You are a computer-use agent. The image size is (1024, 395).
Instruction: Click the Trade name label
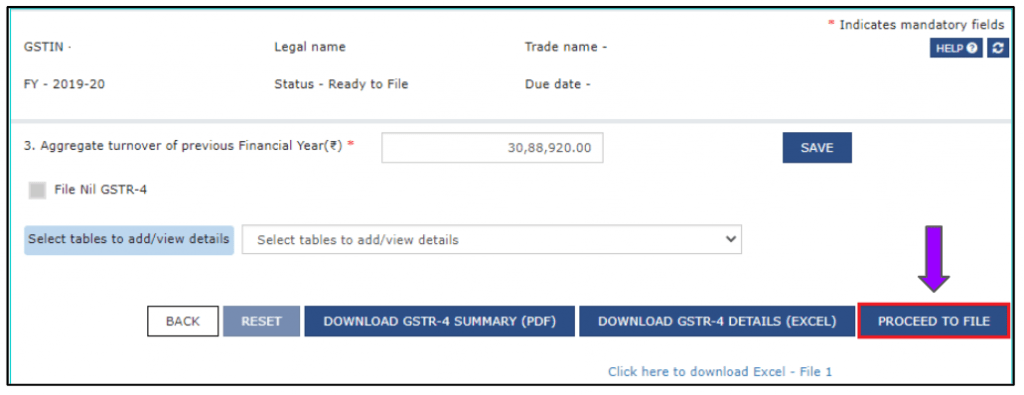(566, 47)
